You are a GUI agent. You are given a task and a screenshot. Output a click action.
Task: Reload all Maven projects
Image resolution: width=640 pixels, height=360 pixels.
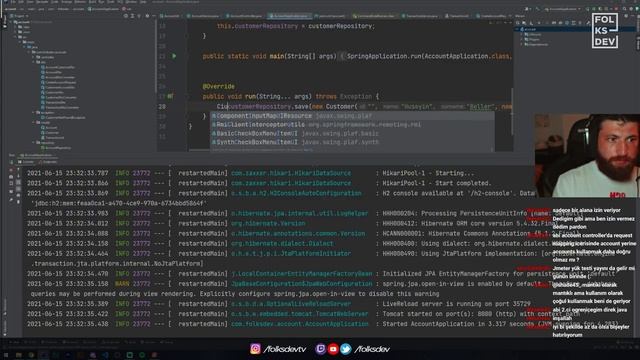click(x=518, y=23)
